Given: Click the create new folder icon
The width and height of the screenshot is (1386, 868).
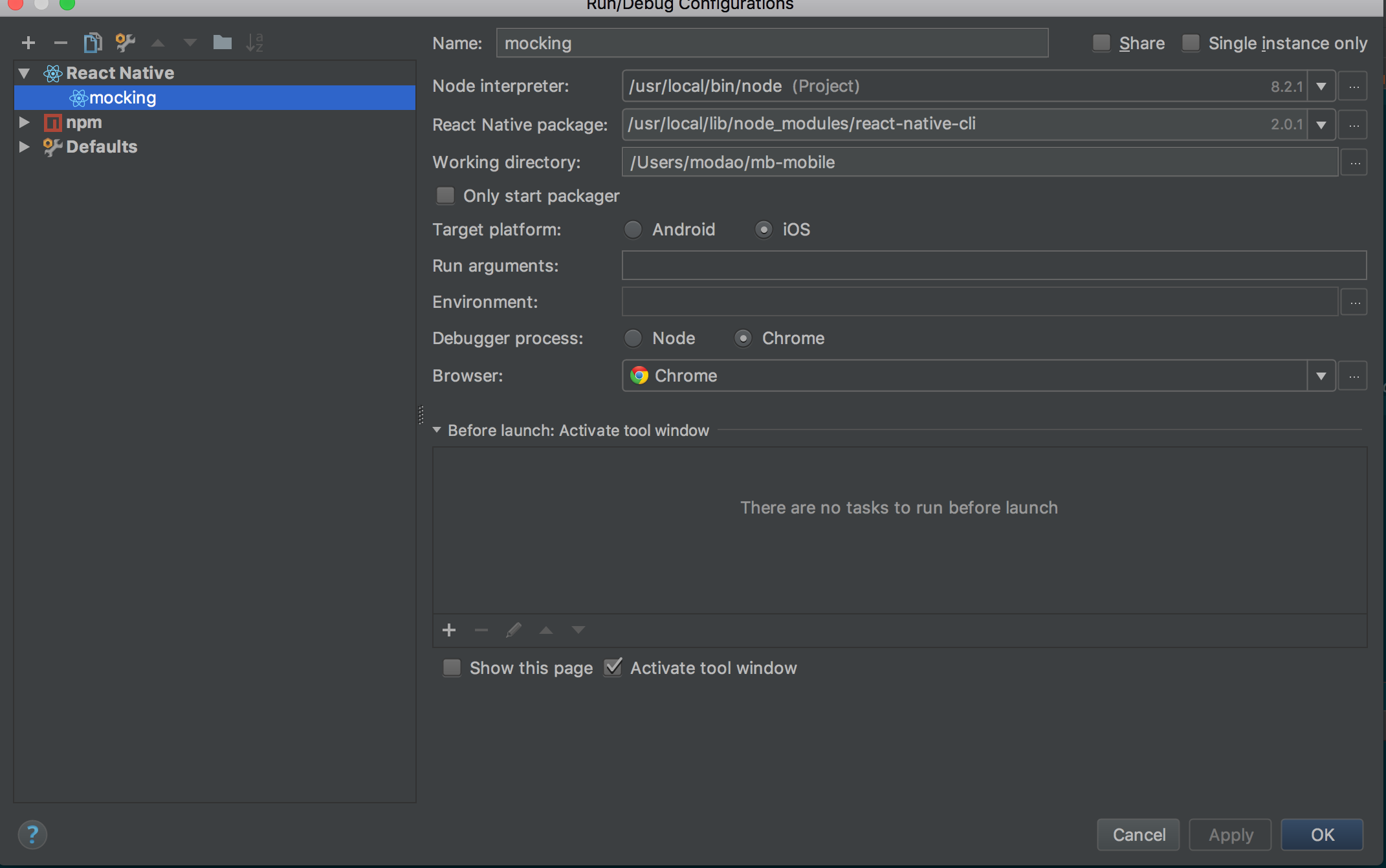Looking at the screenshot, I should (222, 43).
